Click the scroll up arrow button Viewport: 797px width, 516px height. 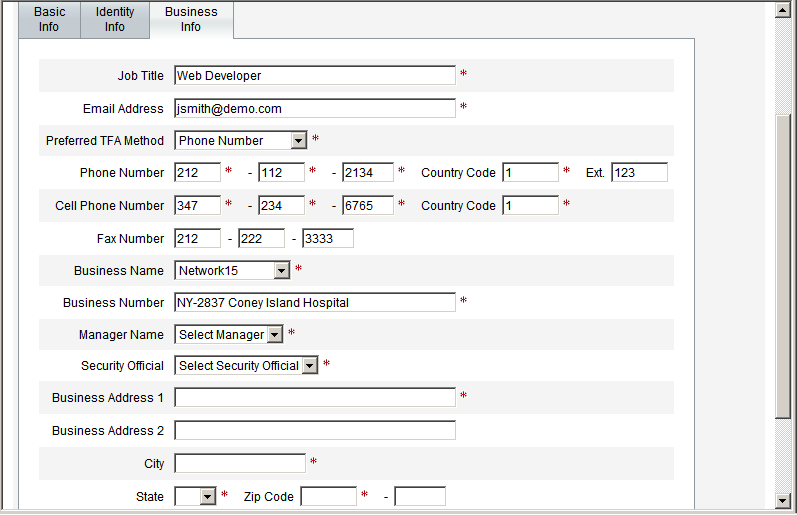(783, 11)
